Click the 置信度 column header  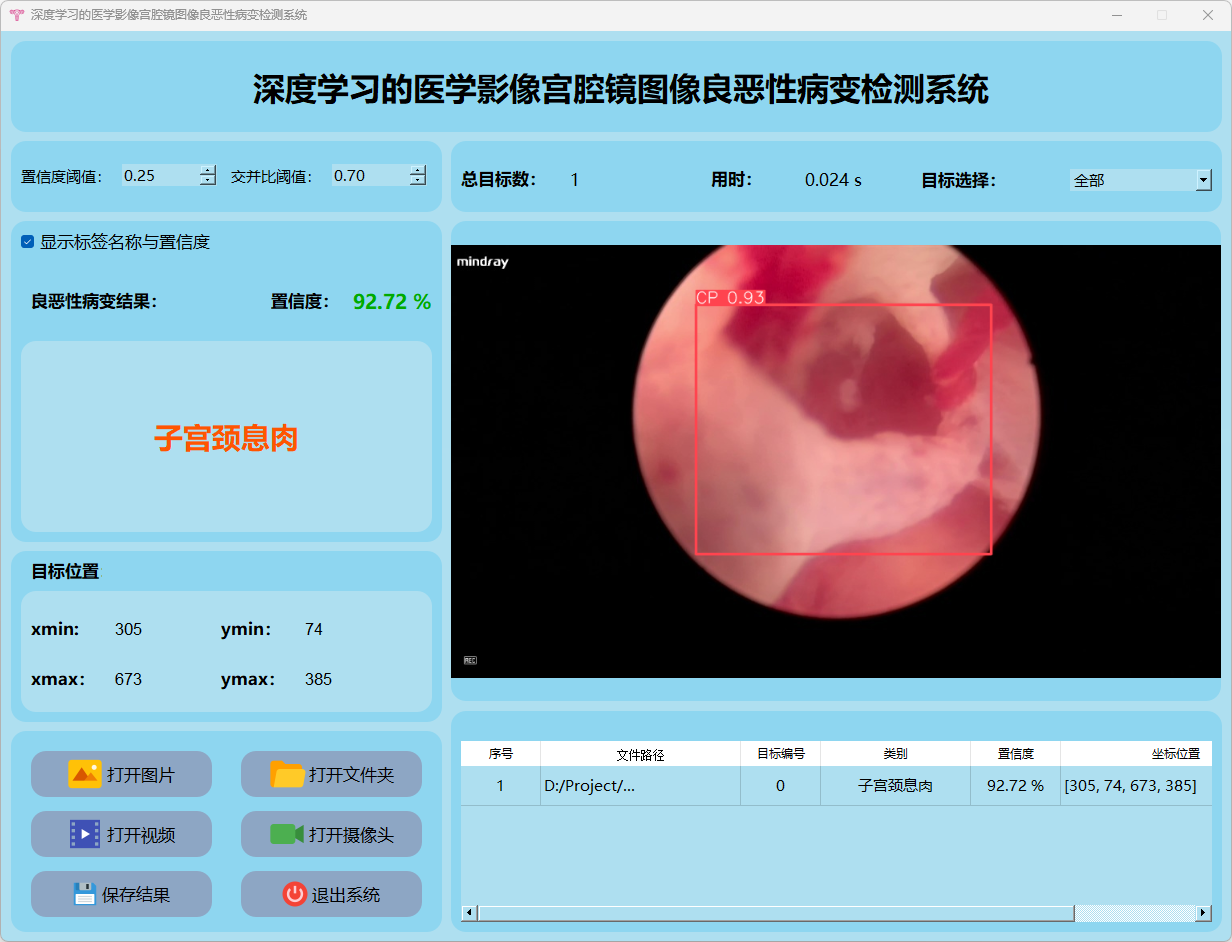click(x=1015, y=754)
